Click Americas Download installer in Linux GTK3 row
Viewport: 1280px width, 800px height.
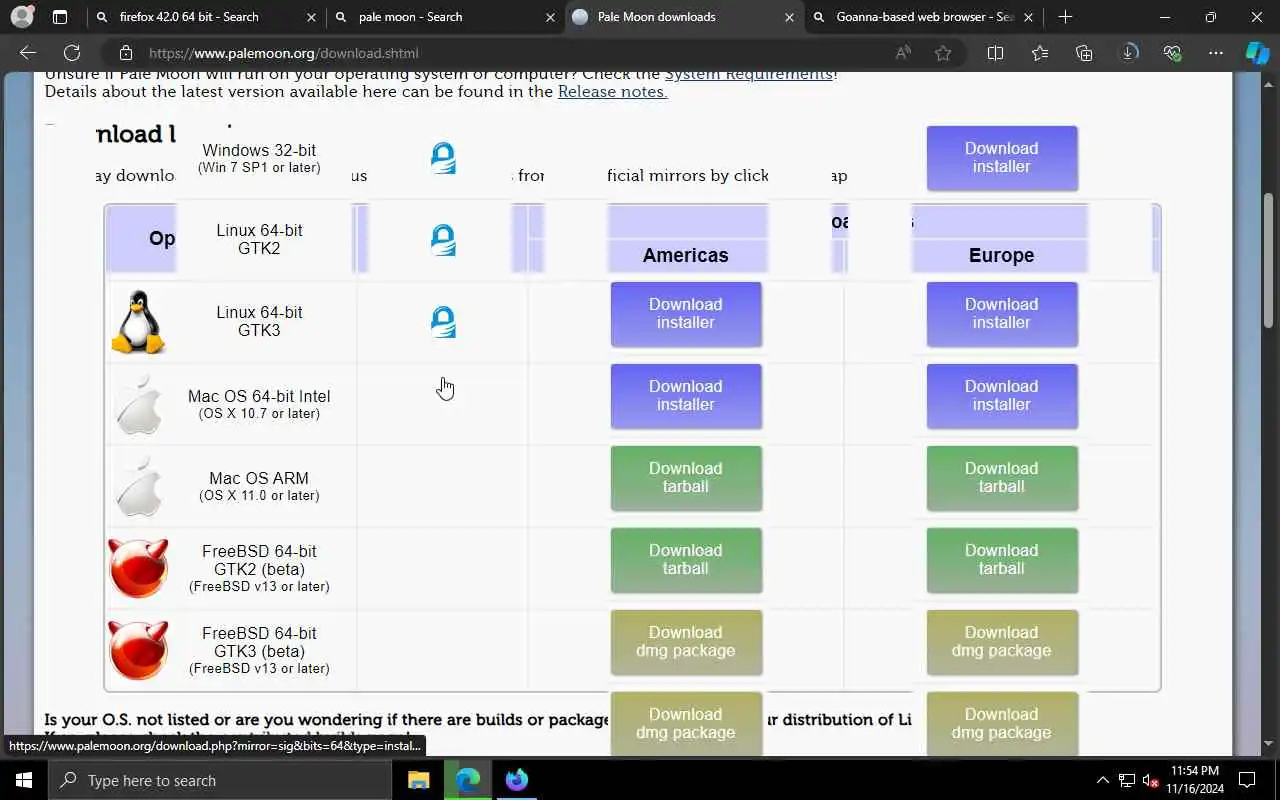tap(686, 314)
